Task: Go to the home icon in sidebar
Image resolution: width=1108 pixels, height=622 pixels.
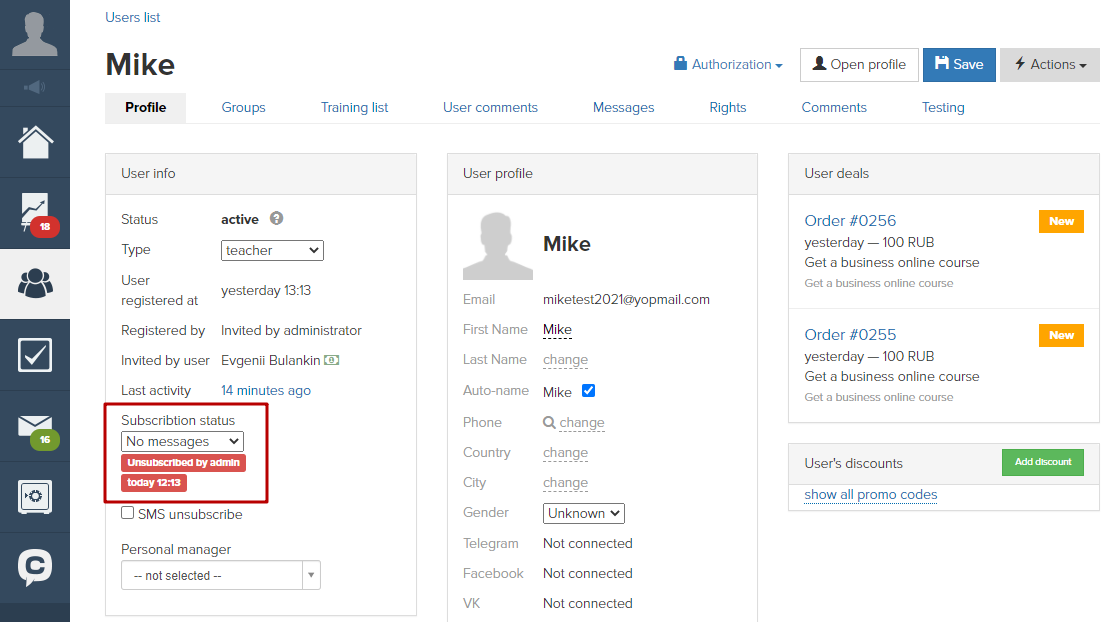Action: (35, 142)
